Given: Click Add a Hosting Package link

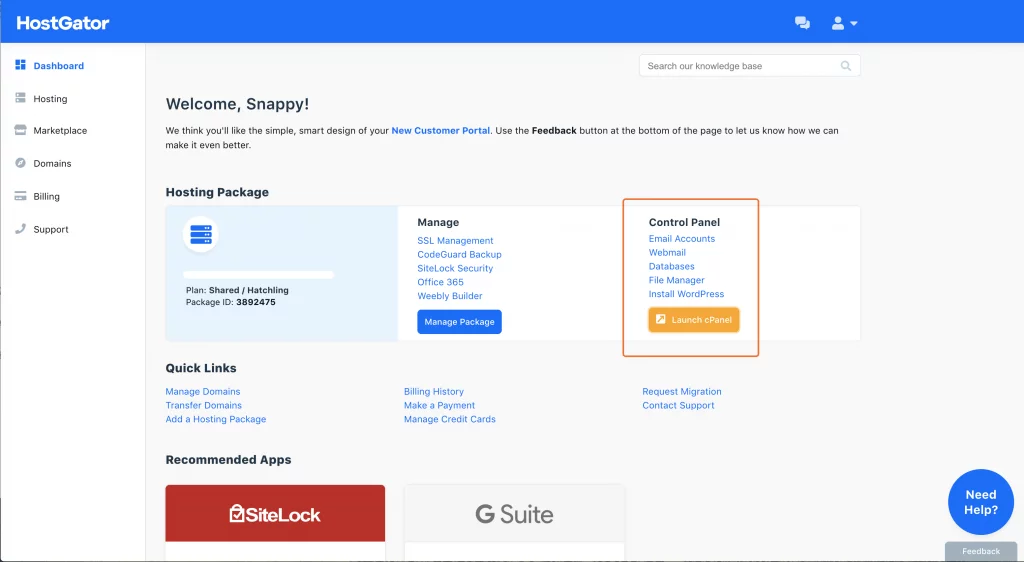Looking at the screenshot, I should (x=216, y=419).
